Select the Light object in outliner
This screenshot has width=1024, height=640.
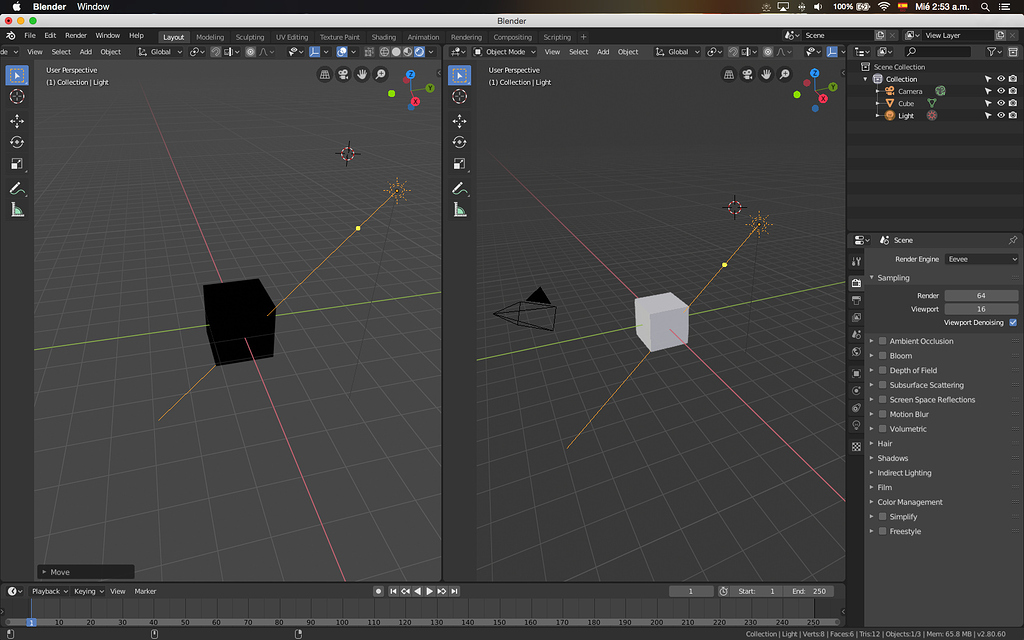click(905, 115)
